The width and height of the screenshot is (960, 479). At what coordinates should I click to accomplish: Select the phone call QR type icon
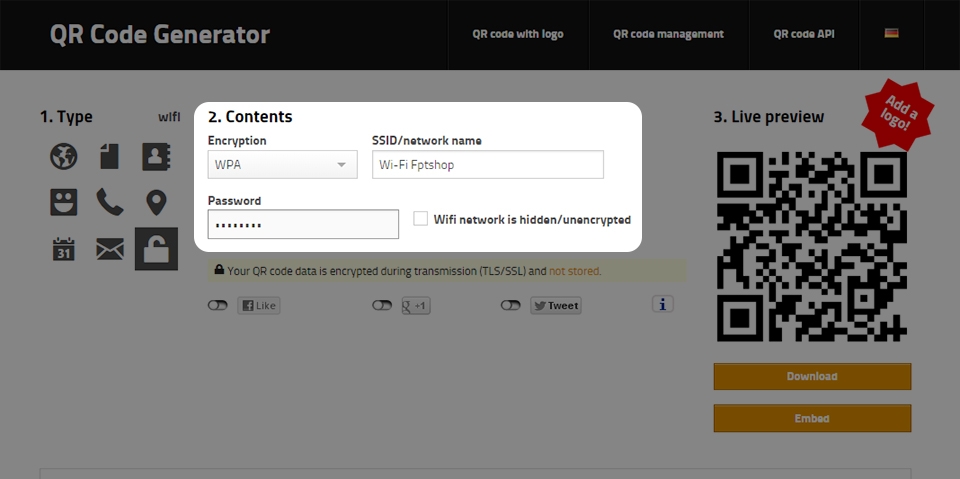point(110,202)
